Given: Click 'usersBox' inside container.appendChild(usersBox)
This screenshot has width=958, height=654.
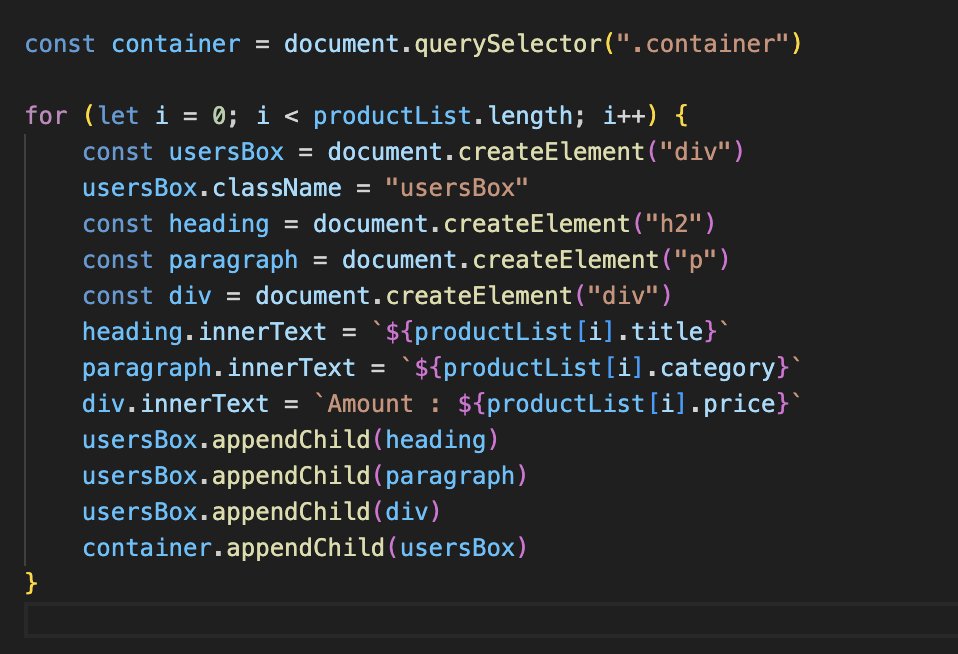Looking at the screenshot, I should 458,548.
